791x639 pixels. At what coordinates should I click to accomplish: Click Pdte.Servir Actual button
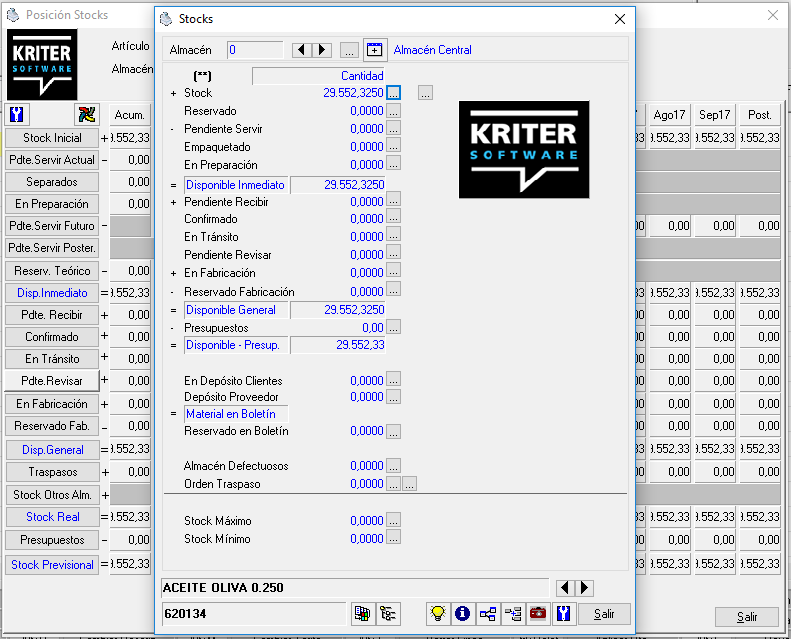pyautogui.click(x=52, y=160)
